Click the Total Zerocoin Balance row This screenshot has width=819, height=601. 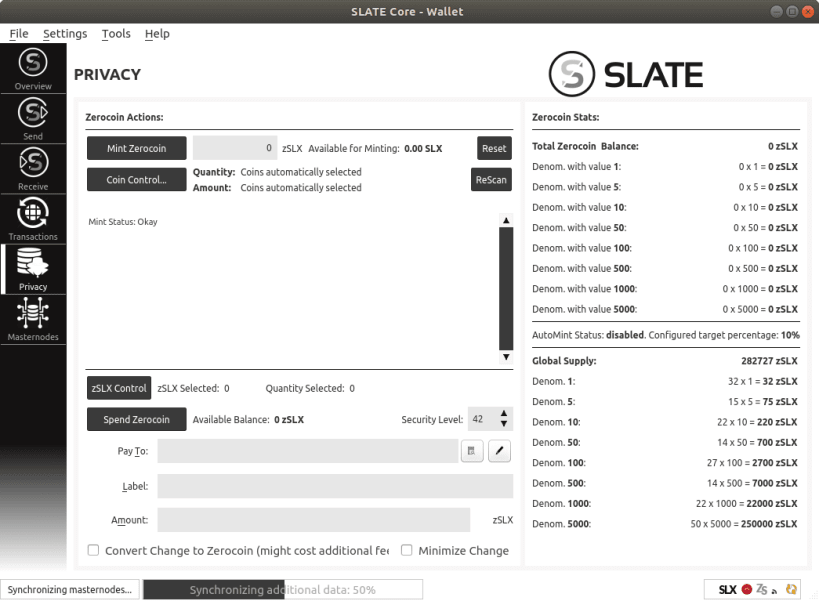tap(665, 146)
